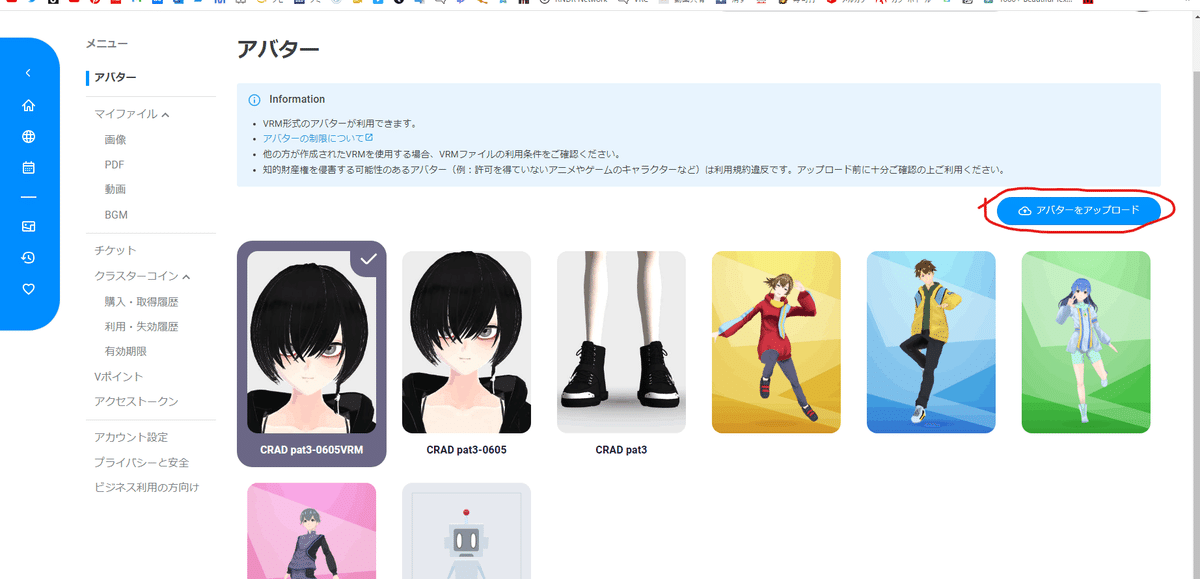The height and width of the screenshot is (579, 1200).
Task: Collapse the クラスターコイン section
Action: (x=186, y=276)
